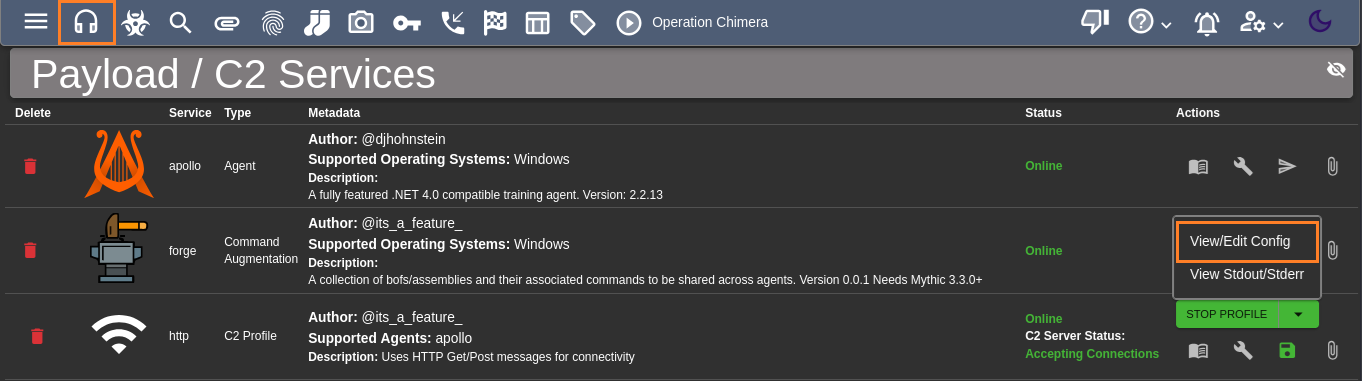This screenshot has width=1362, height=381.
Task: Delete the forge service
Action: point(30,250)
